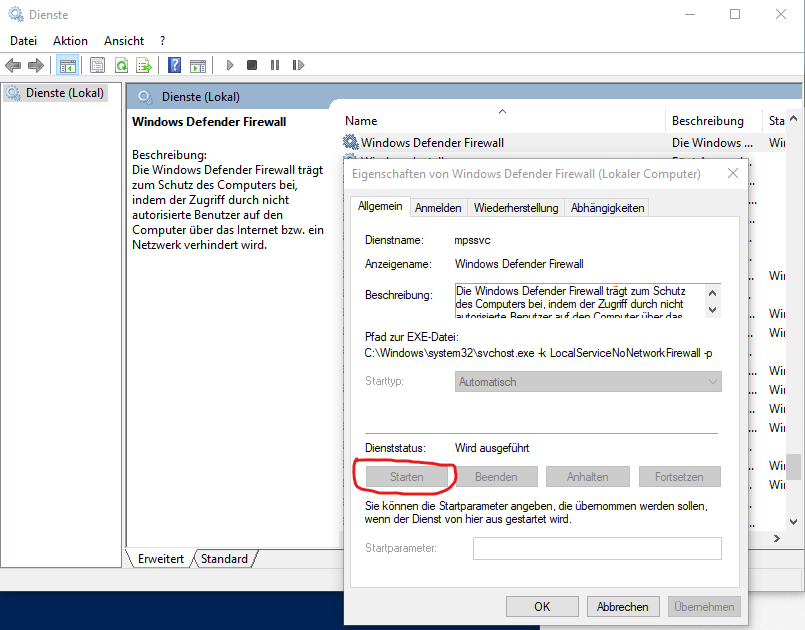The width and height of the screenshot is (805, 630).
Task: Click the Anhalten button
Action: click(588, 477)
